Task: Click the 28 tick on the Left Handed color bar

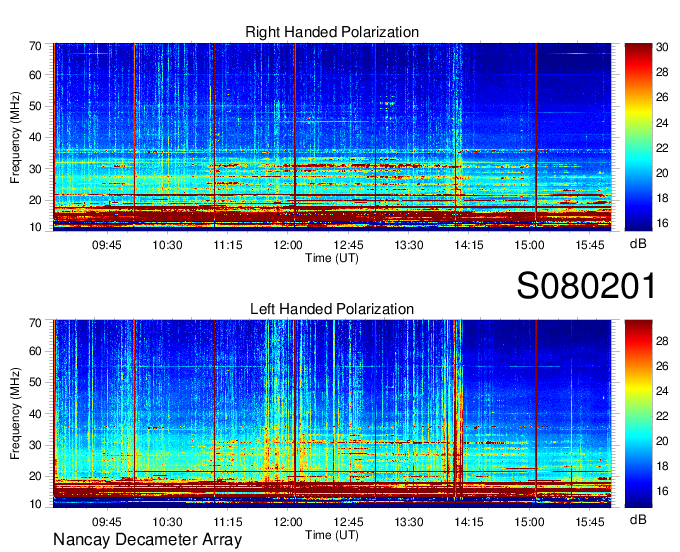Action: (662, 341)
